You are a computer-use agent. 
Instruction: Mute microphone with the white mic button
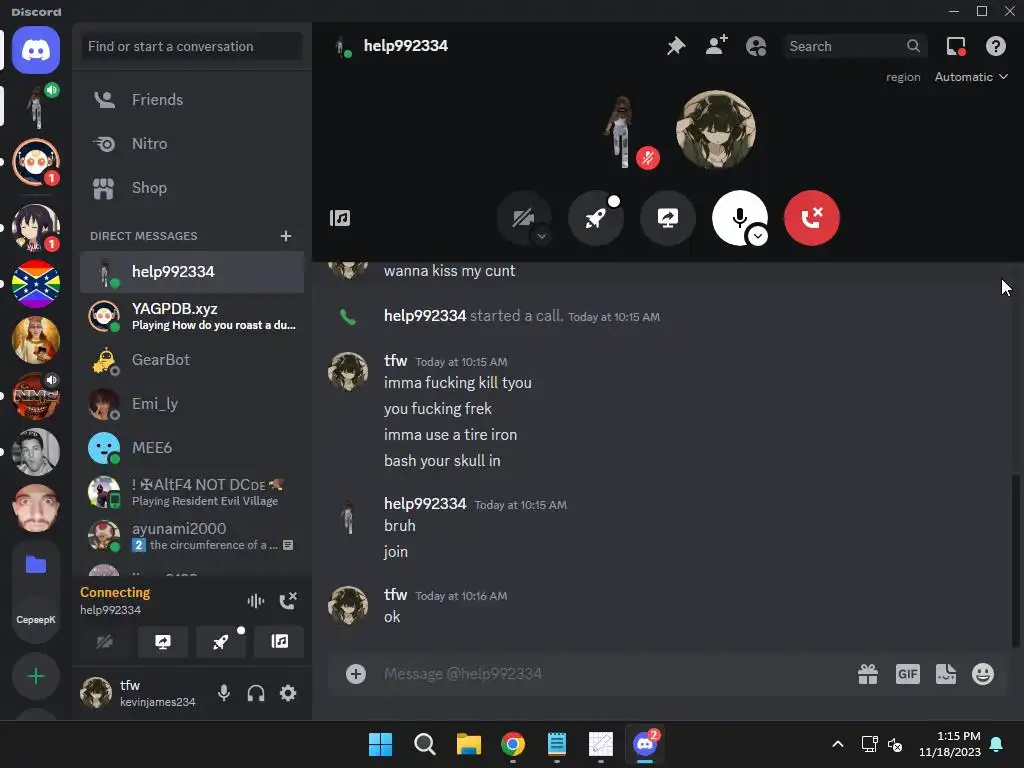pos(739,218)
